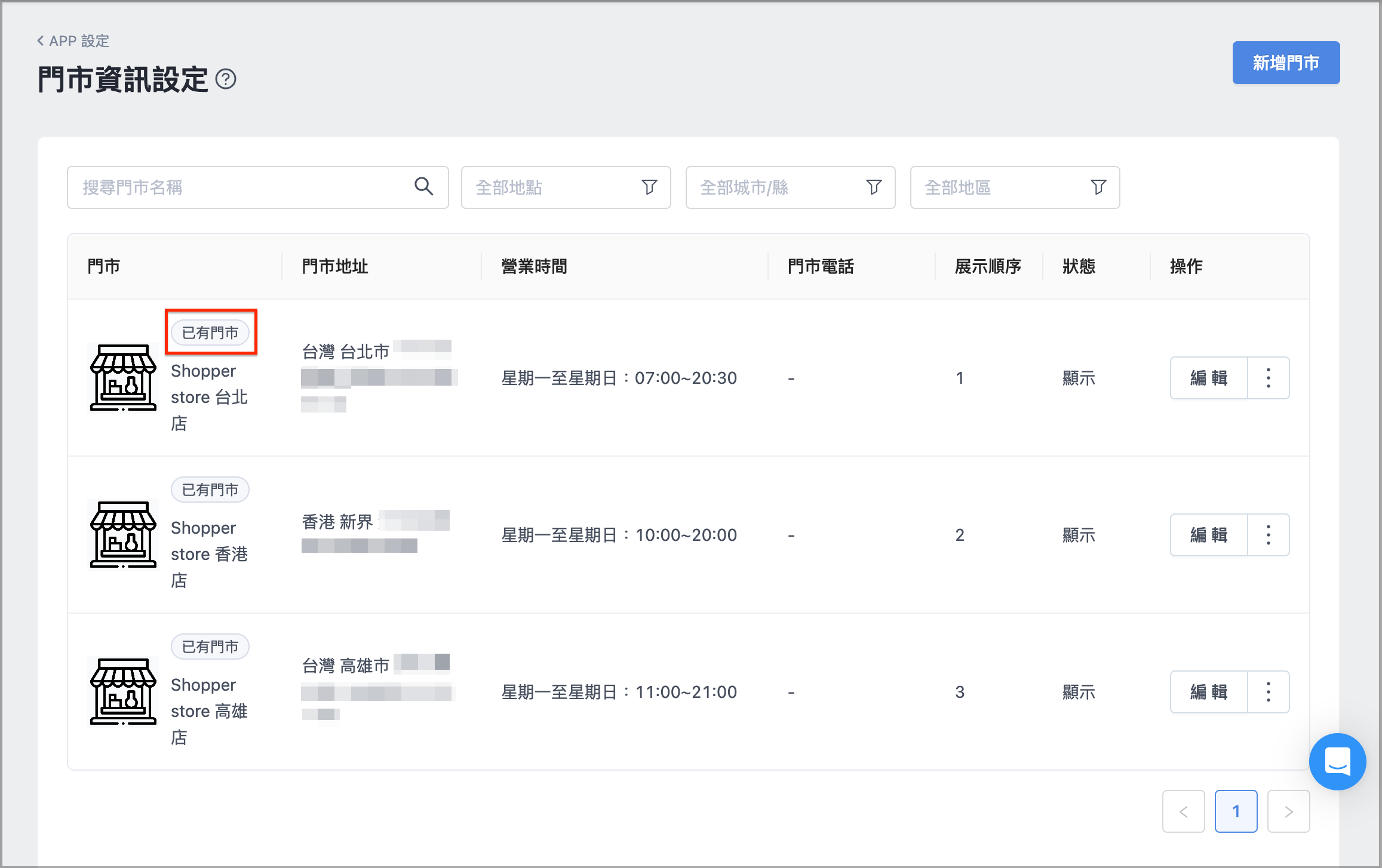Click 已有門市 tag on 香港店 row
The height and width of the screenshot is (868, 1382).
(210, 490)
